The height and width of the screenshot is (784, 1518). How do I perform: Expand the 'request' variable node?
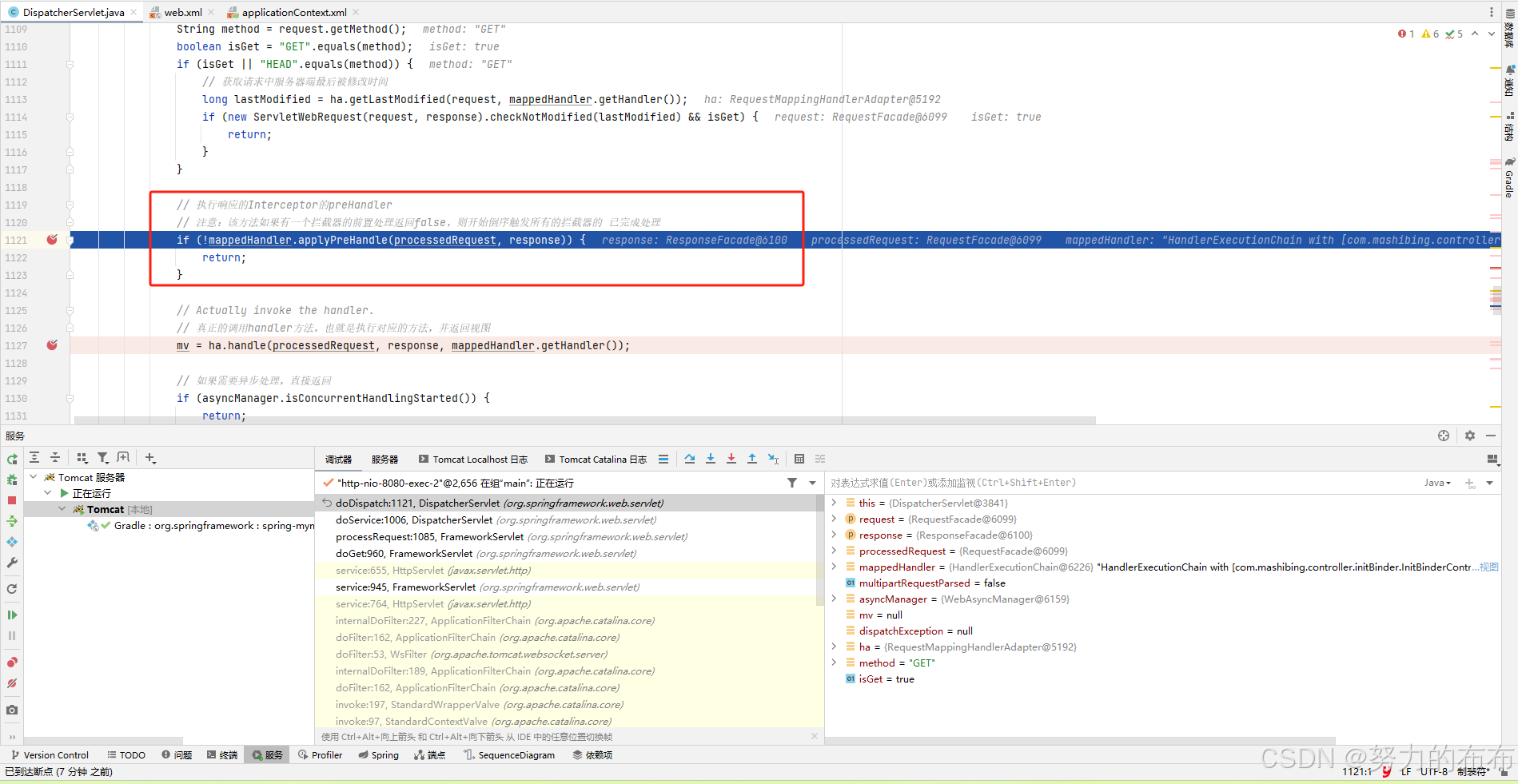(834, 519)
